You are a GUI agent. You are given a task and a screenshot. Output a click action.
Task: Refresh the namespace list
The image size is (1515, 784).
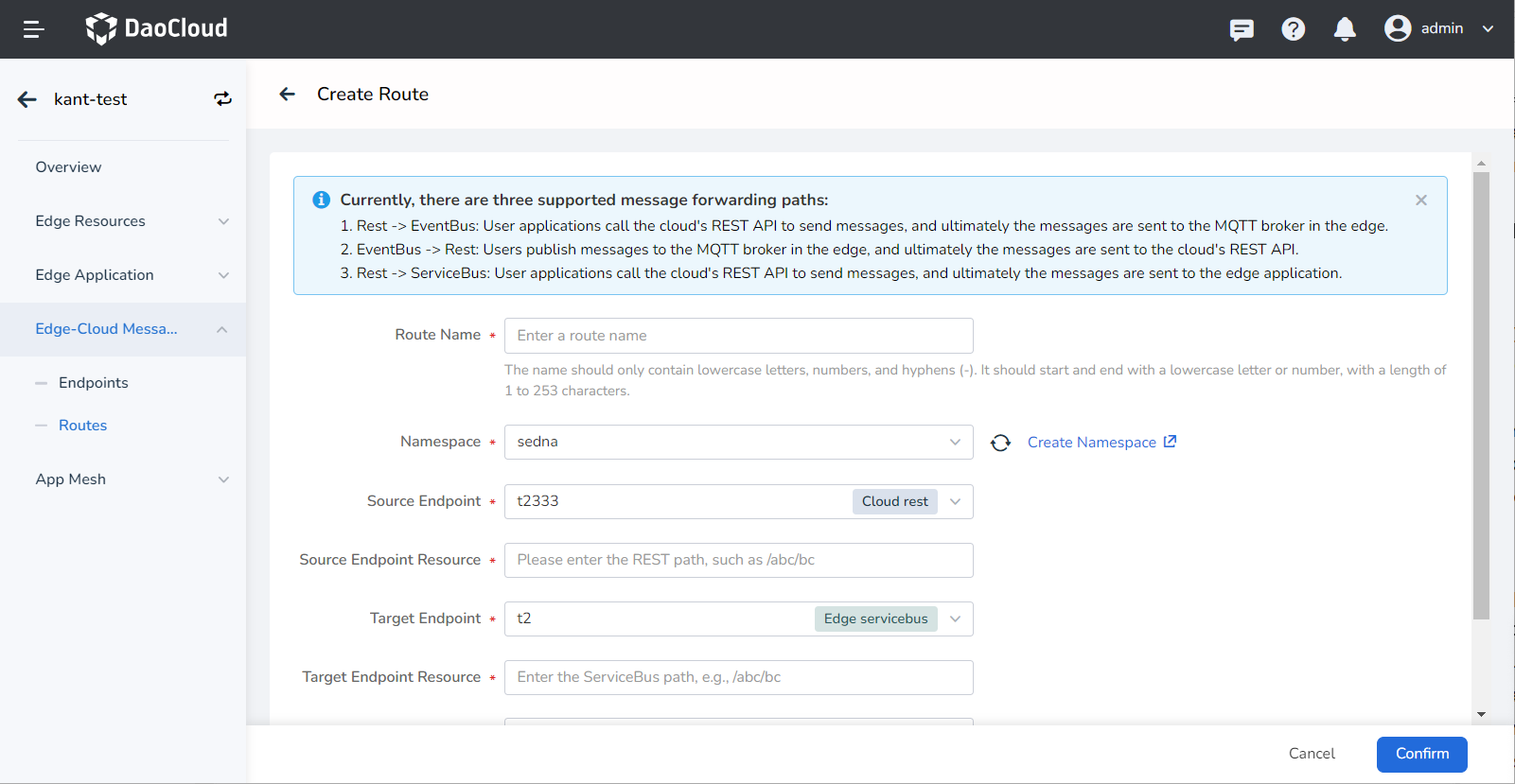point(1000,443)
